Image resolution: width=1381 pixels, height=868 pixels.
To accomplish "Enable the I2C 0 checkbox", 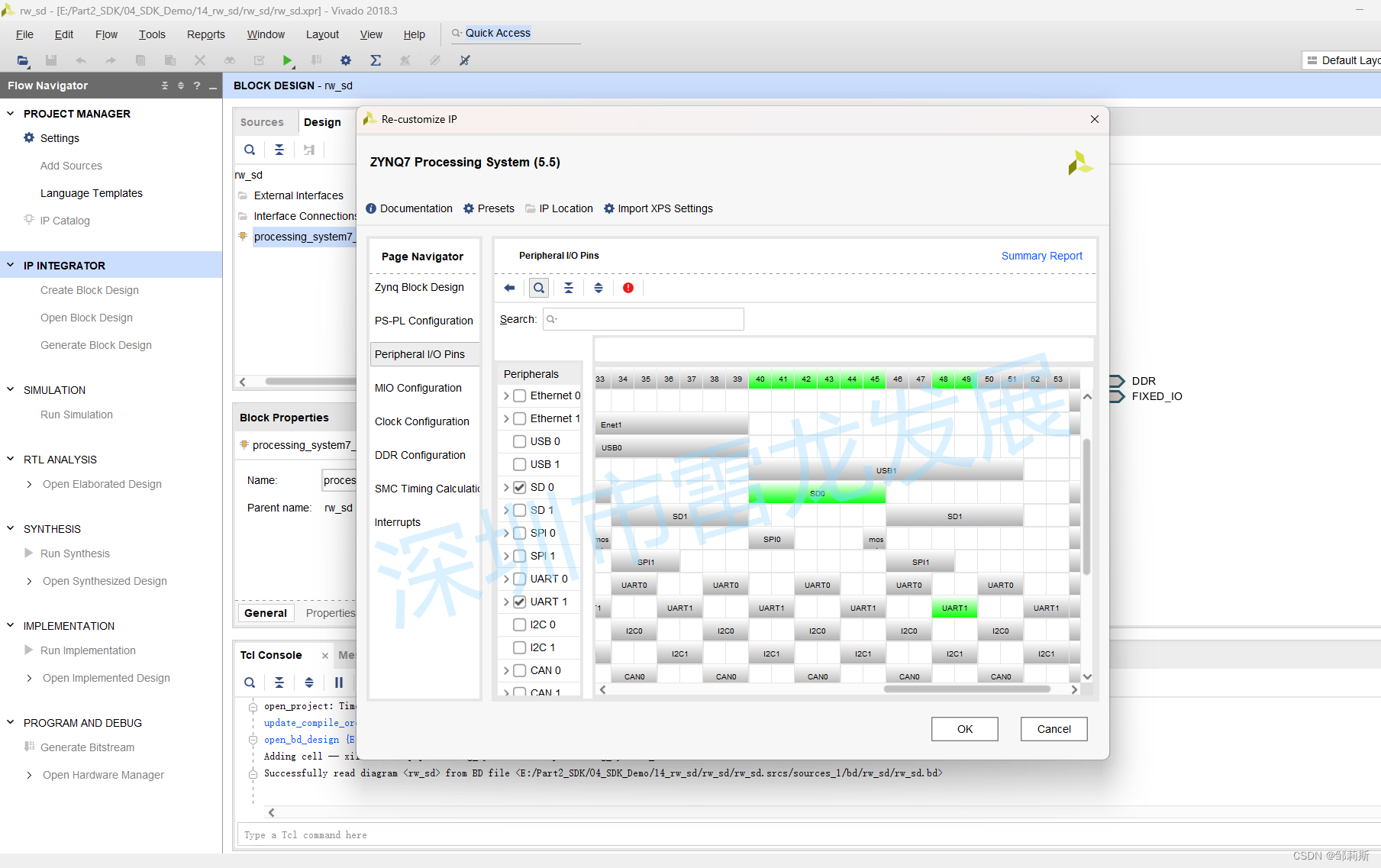I will 520,624.
